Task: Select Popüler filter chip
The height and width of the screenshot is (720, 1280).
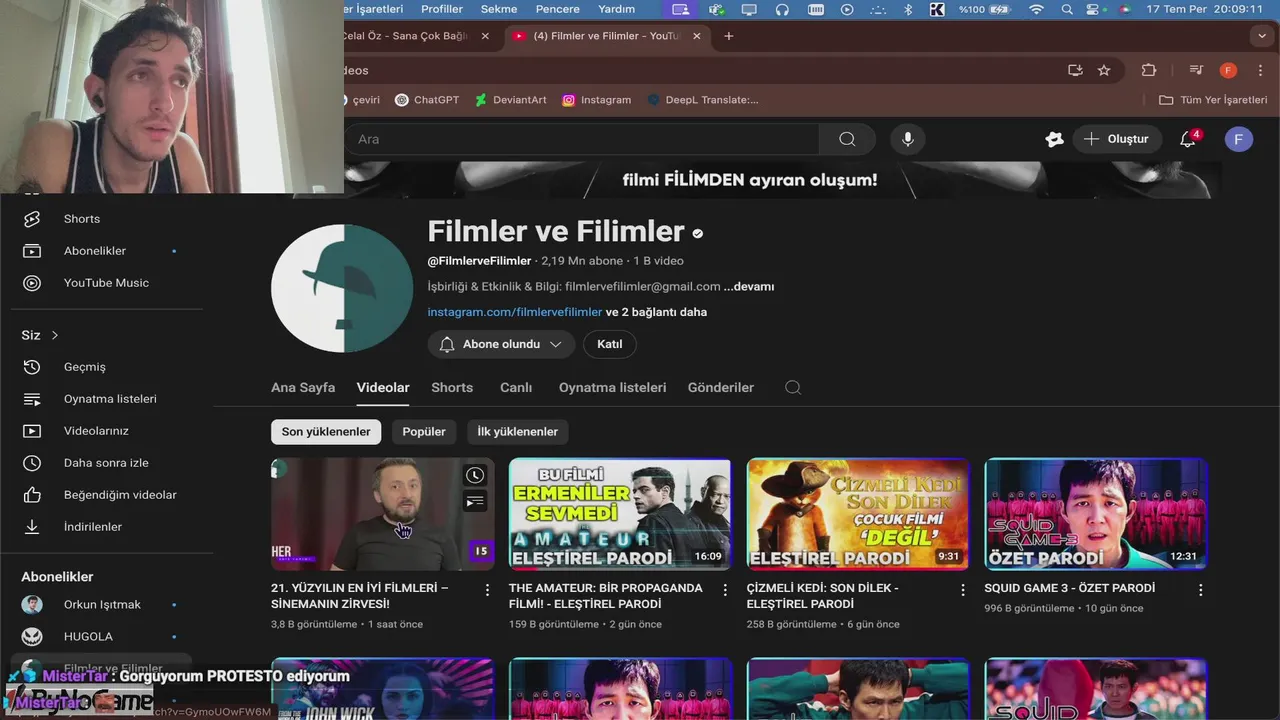Action: click(424, 432)
